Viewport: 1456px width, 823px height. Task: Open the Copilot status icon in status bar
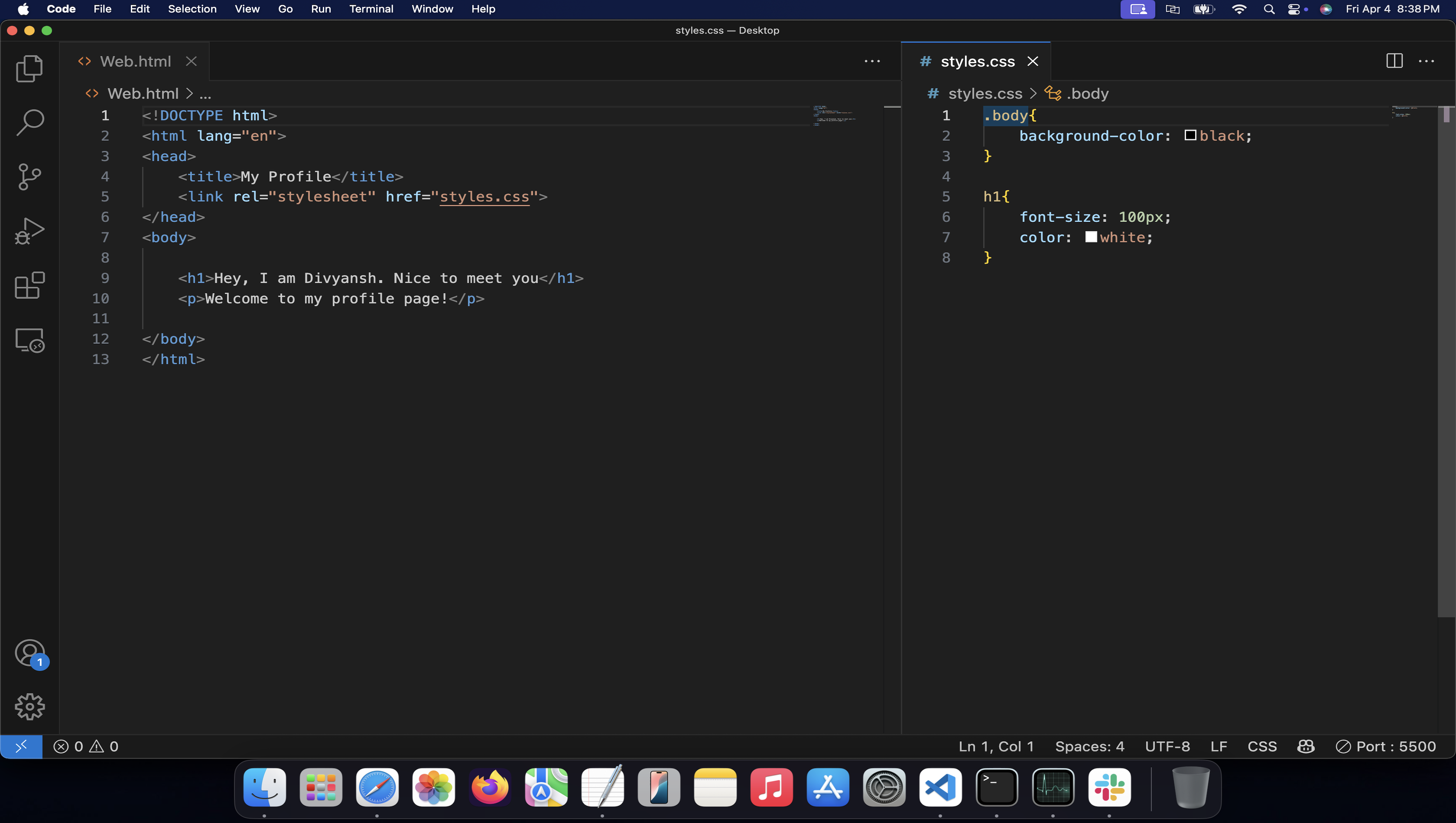[x=1306, y=746]
